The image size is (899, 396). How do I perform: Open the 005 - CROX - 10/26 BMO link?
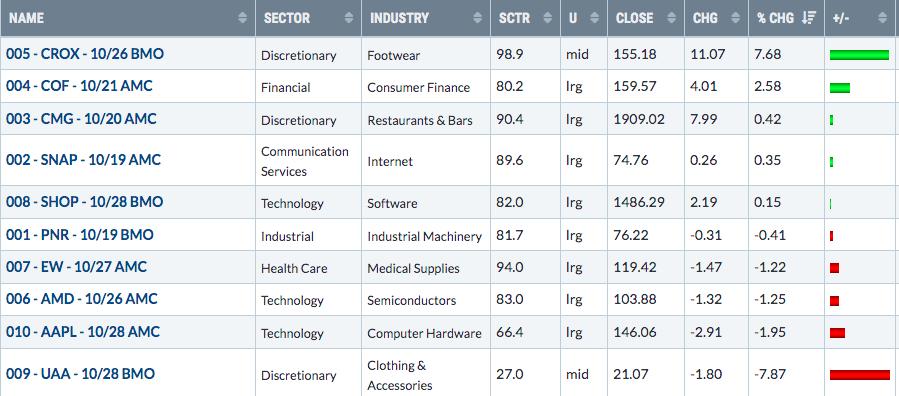click(85, 54)
